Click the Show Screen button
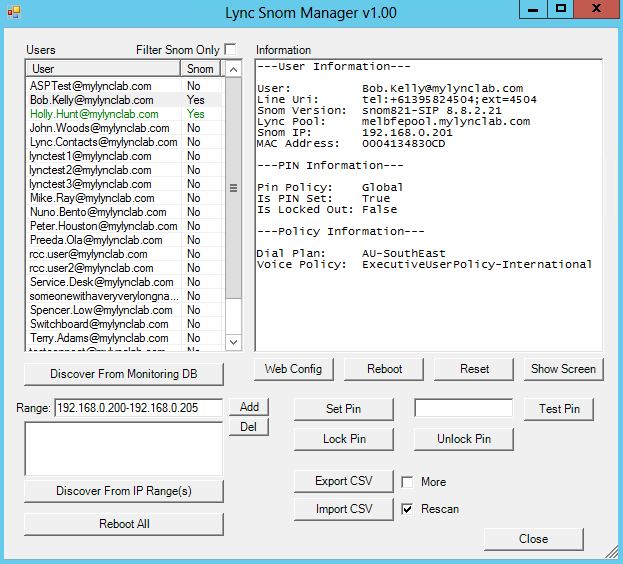 (x=564, y=369)
